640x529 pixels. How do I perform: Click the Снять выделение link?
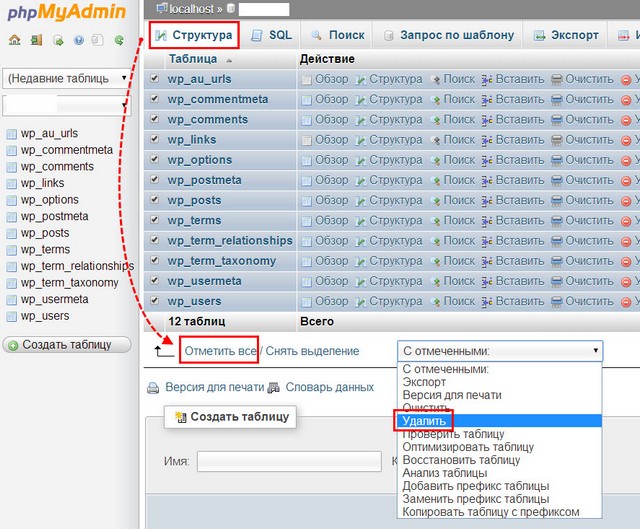[x=312, y=351]
